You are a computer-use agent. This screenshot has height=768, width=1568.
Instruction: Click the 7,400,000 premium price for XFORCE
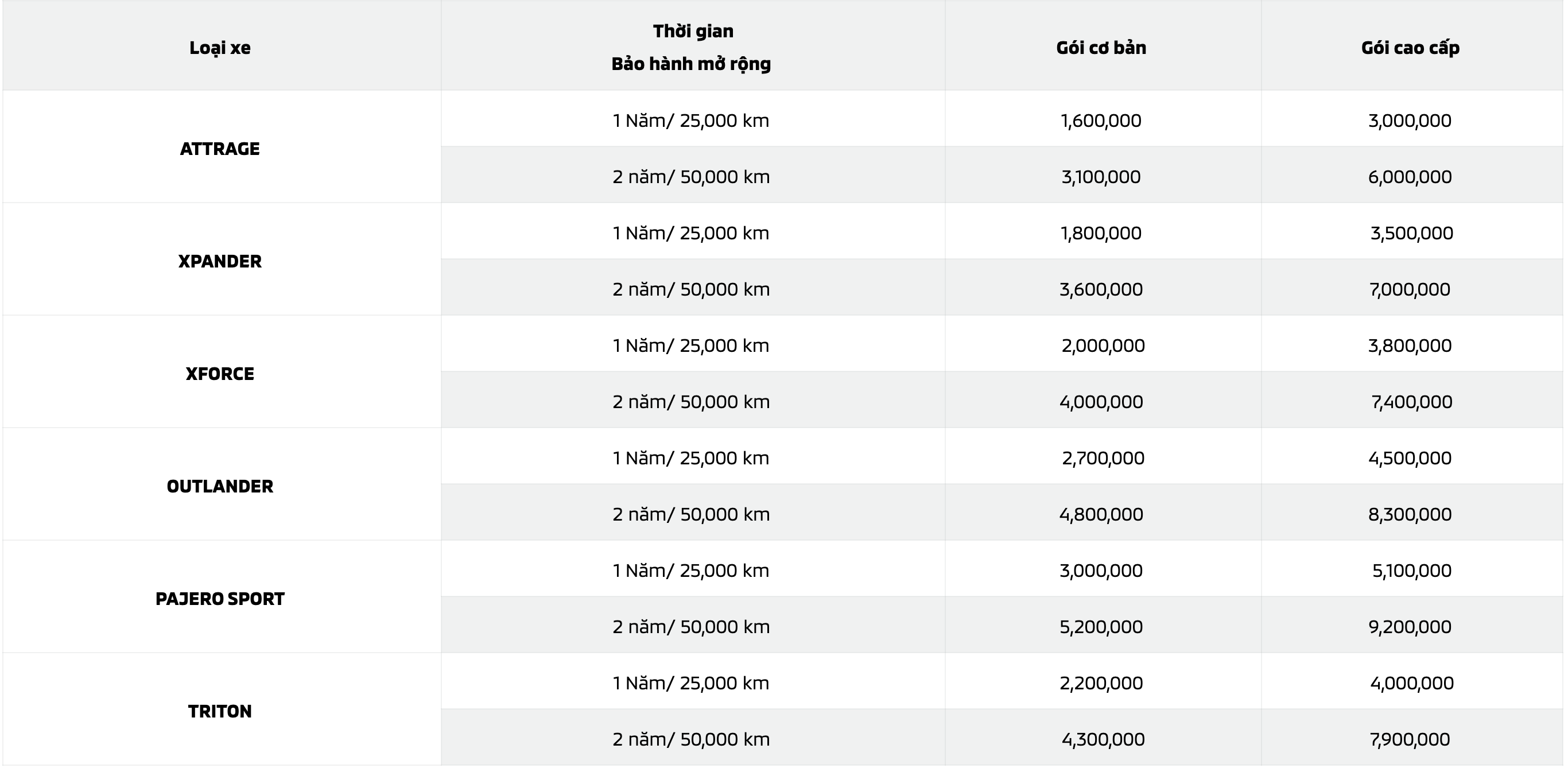(x=1411, y=402)
